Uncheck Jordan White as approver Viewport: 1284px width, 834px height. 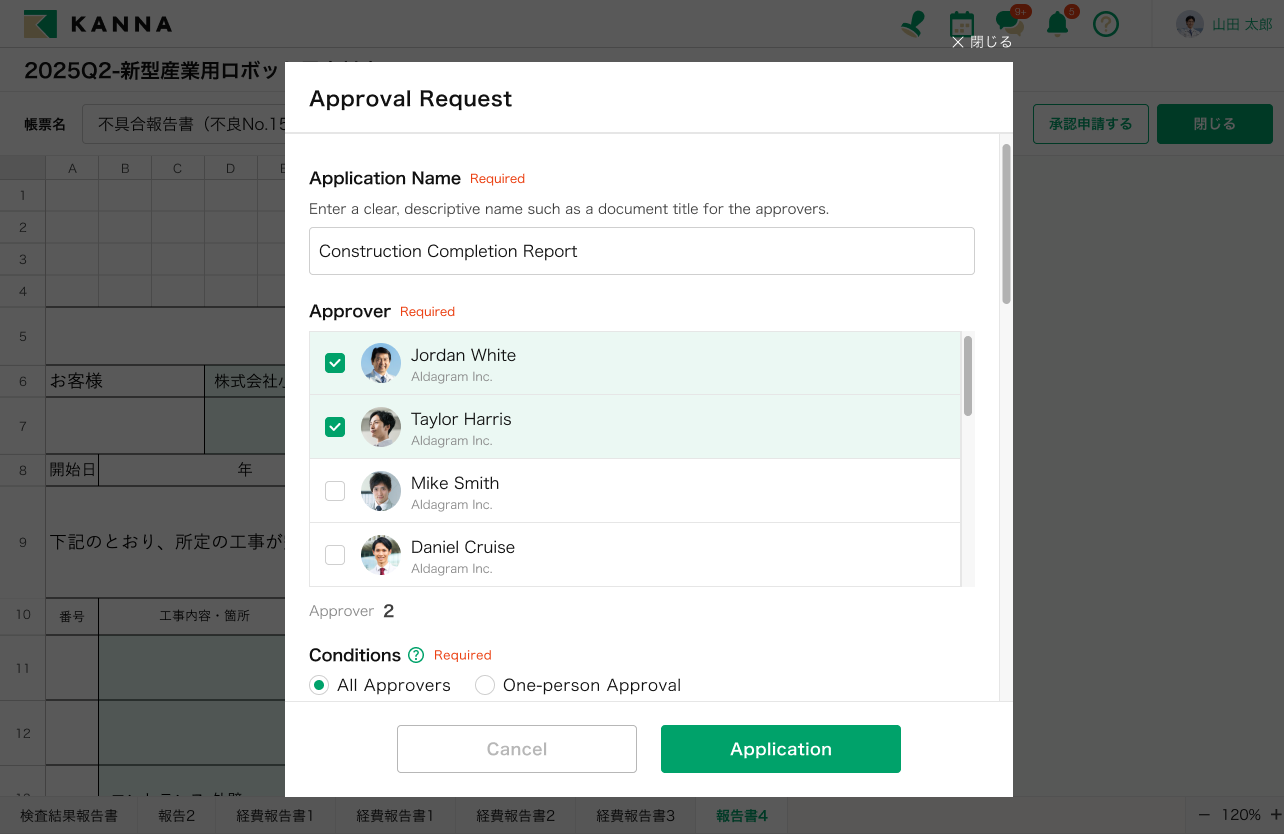pyautogui.click(x=335, y=363)
